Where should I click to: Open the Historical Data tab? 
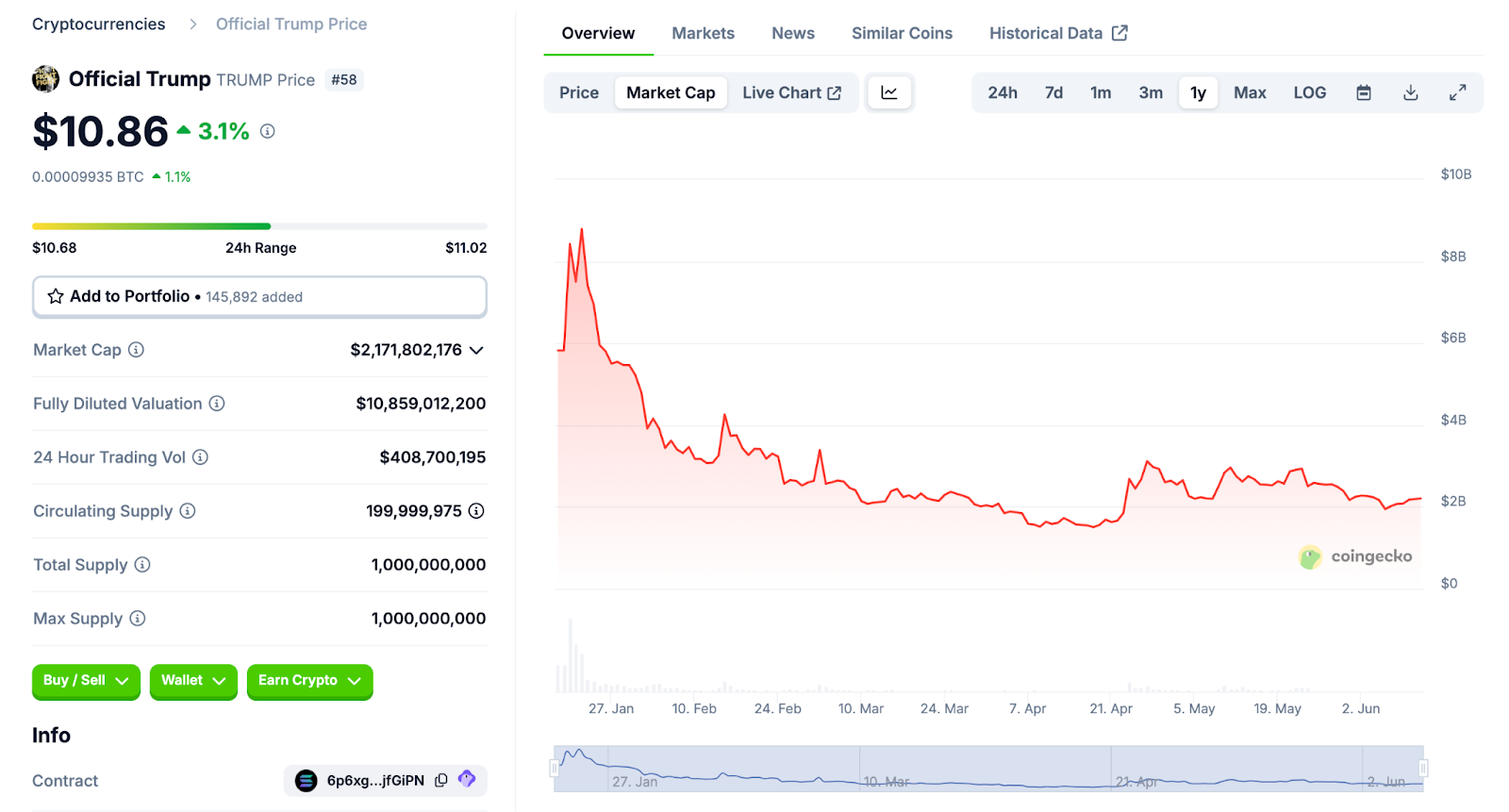[1058, 33]
